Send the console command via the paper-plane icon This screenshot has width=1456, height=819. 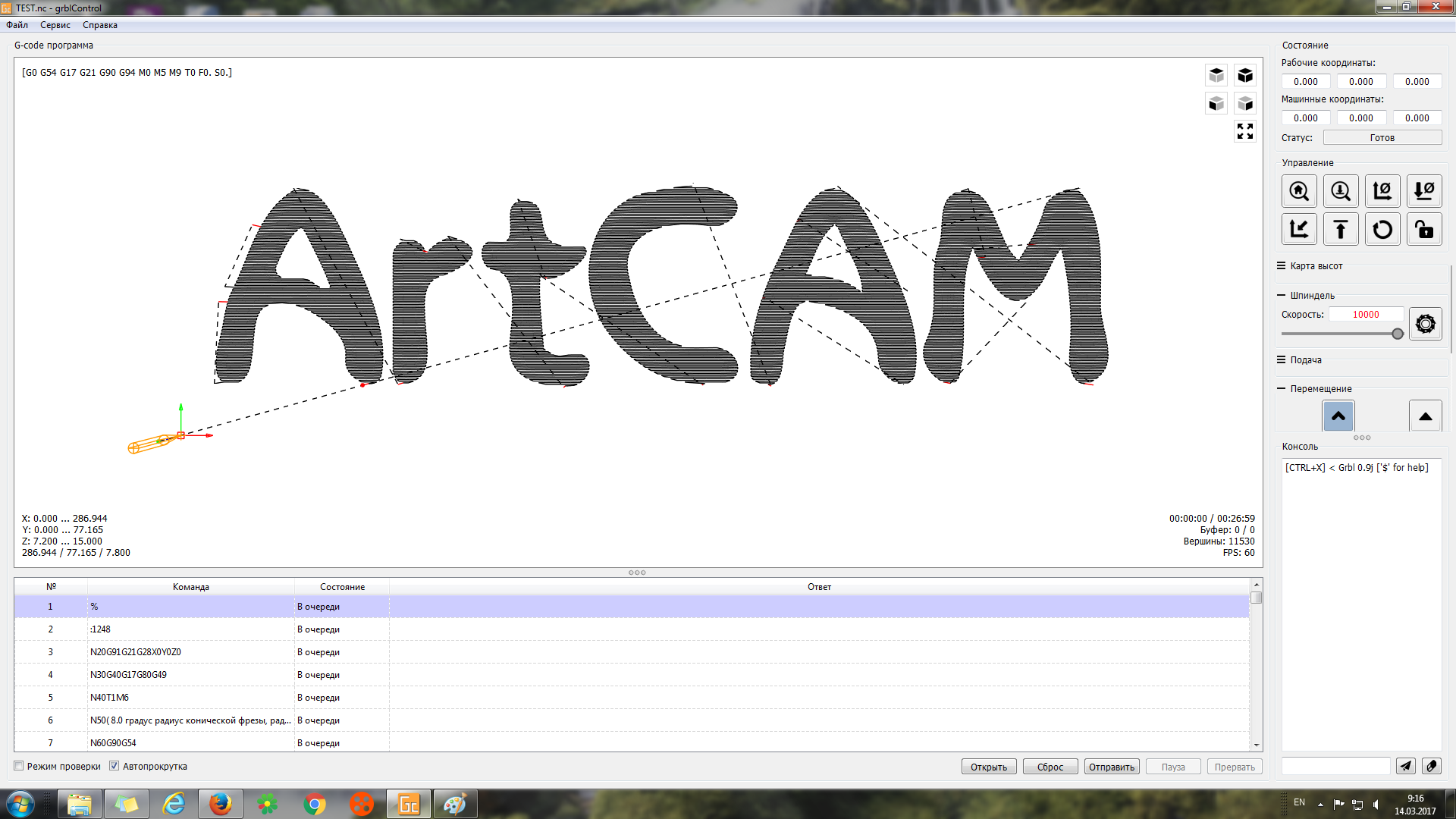[x=1405, y=766]
